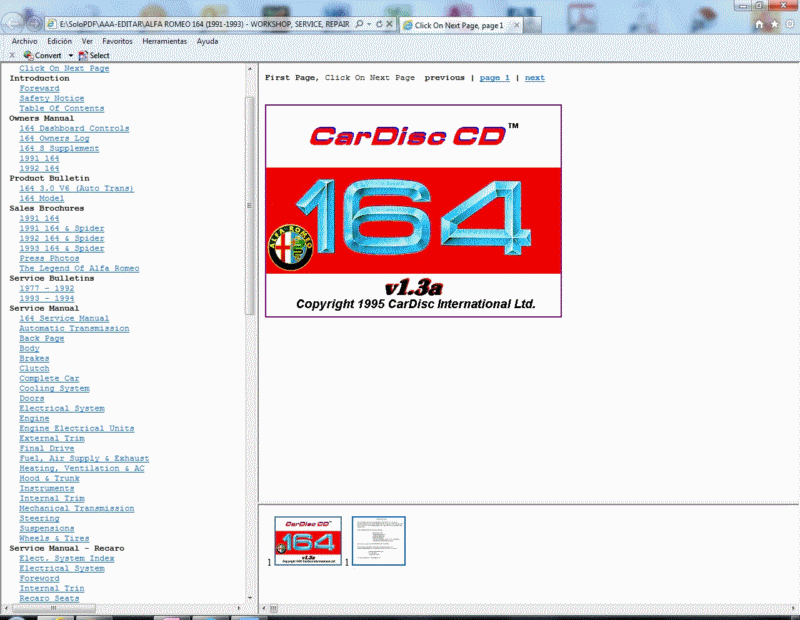Click the left panel scroll down arrow

[249, 598]
